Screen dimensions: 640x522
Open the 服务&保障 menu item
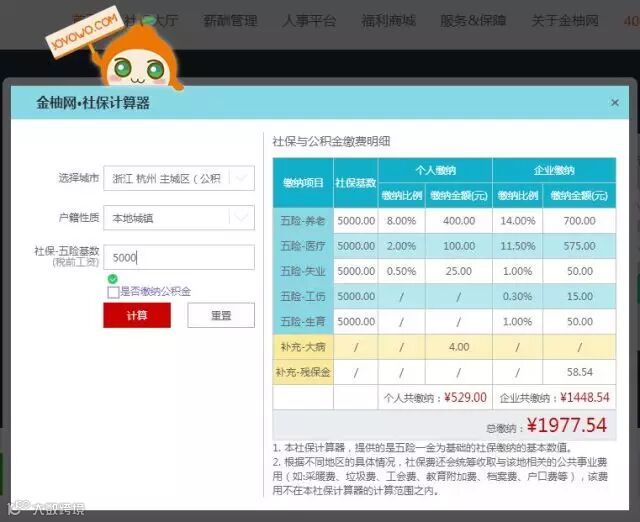tap(473, 20)
